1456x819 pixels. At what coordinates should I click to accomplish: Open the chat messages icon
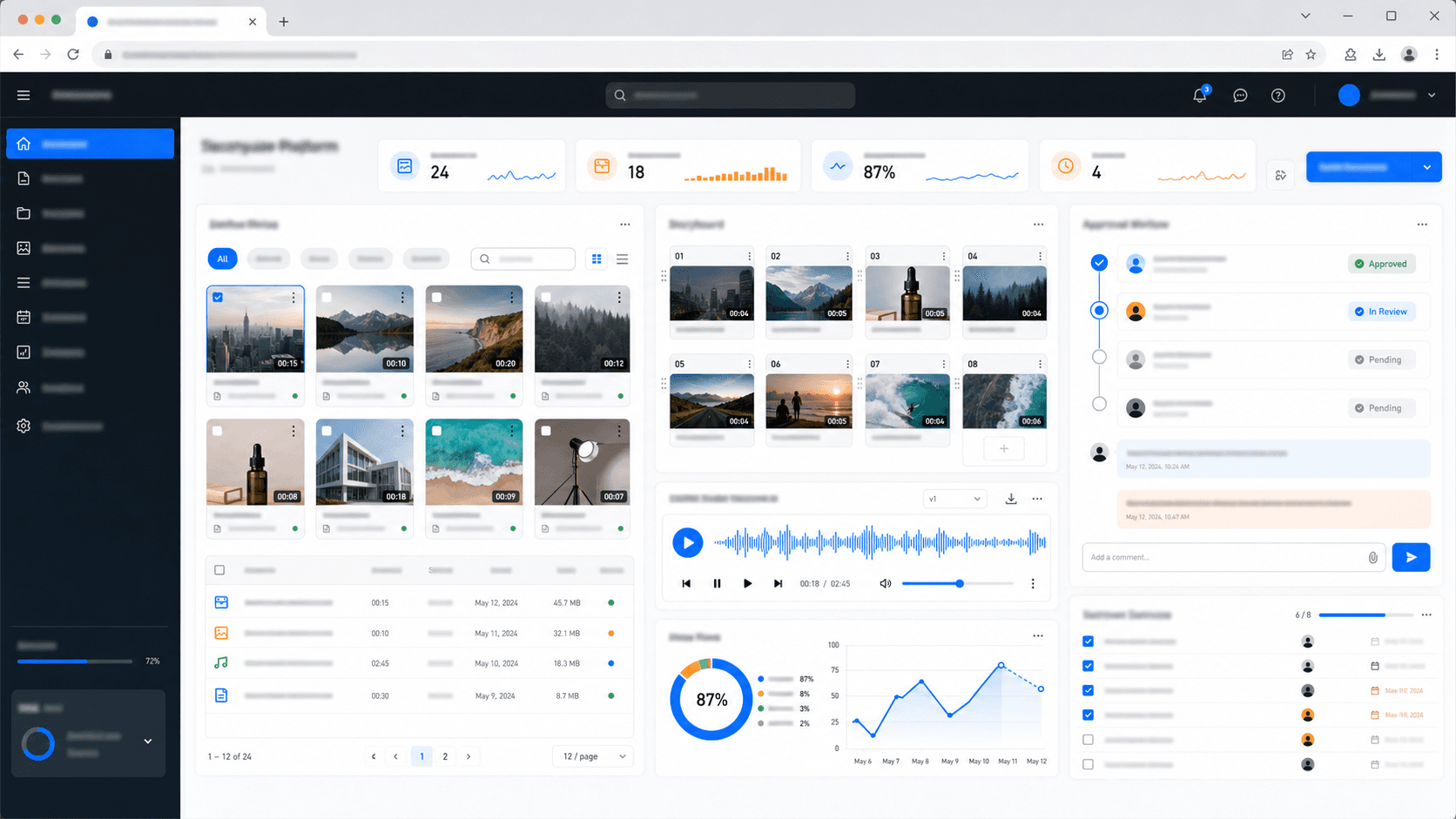click(1240, 95)
